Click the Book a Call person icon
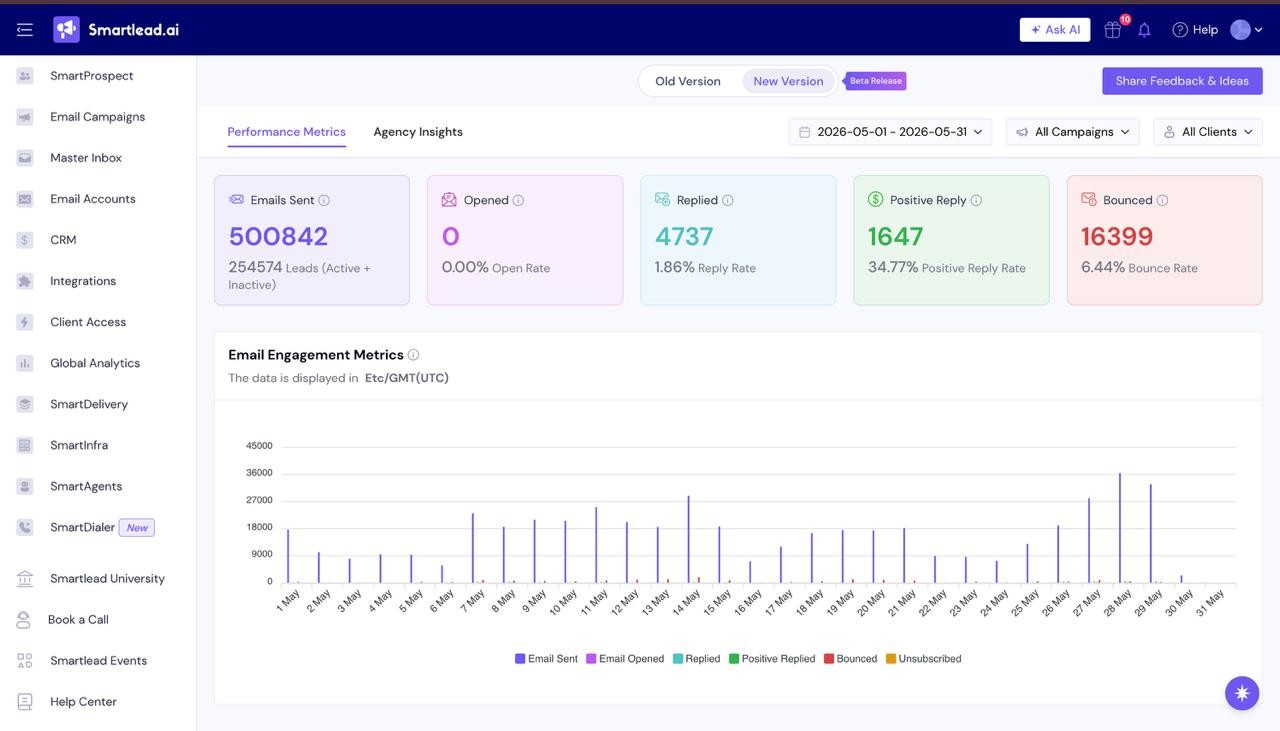 (x=23, y=620)
